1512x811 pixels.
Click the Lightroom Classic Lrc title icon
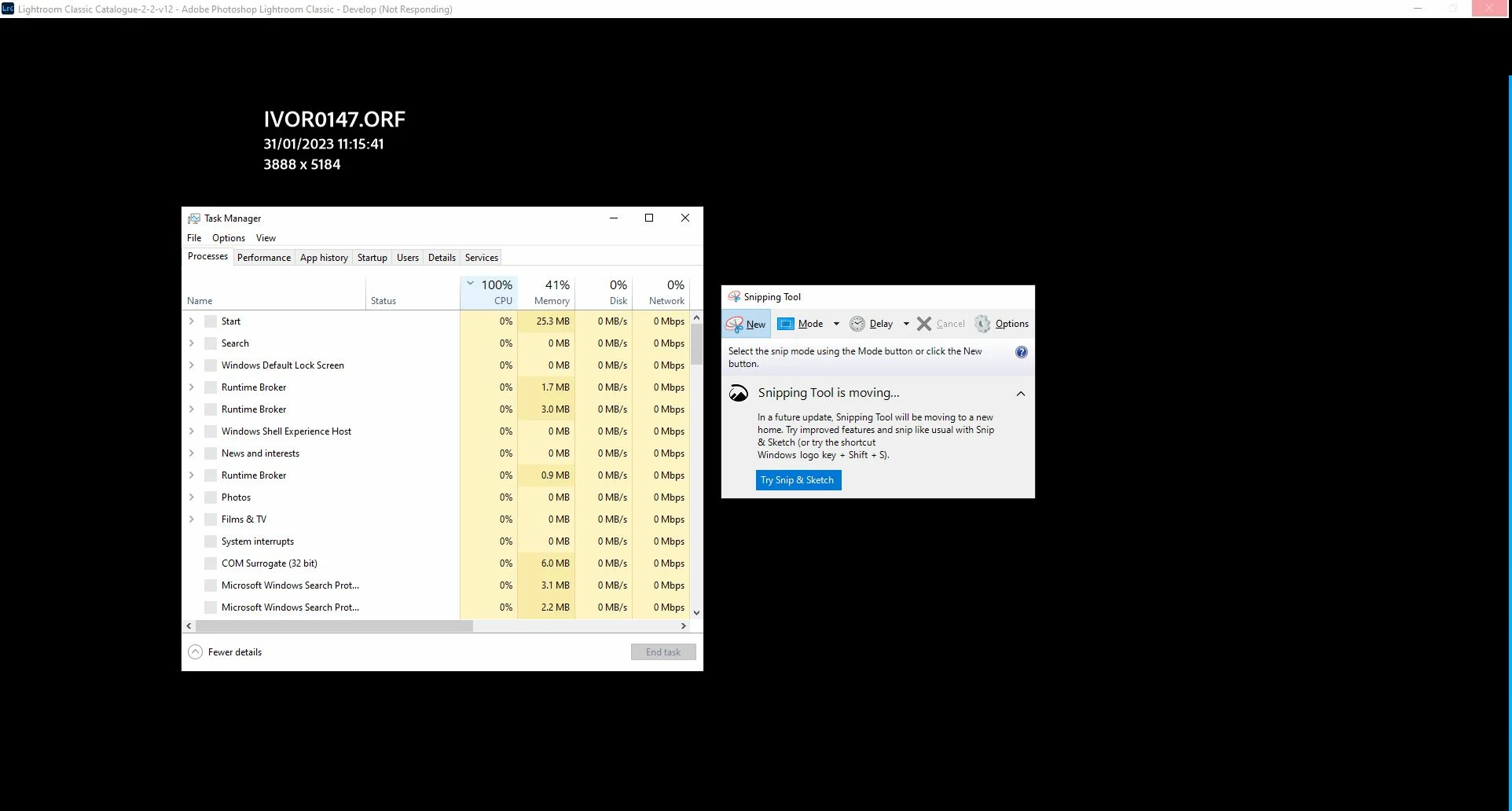point(8,9)
